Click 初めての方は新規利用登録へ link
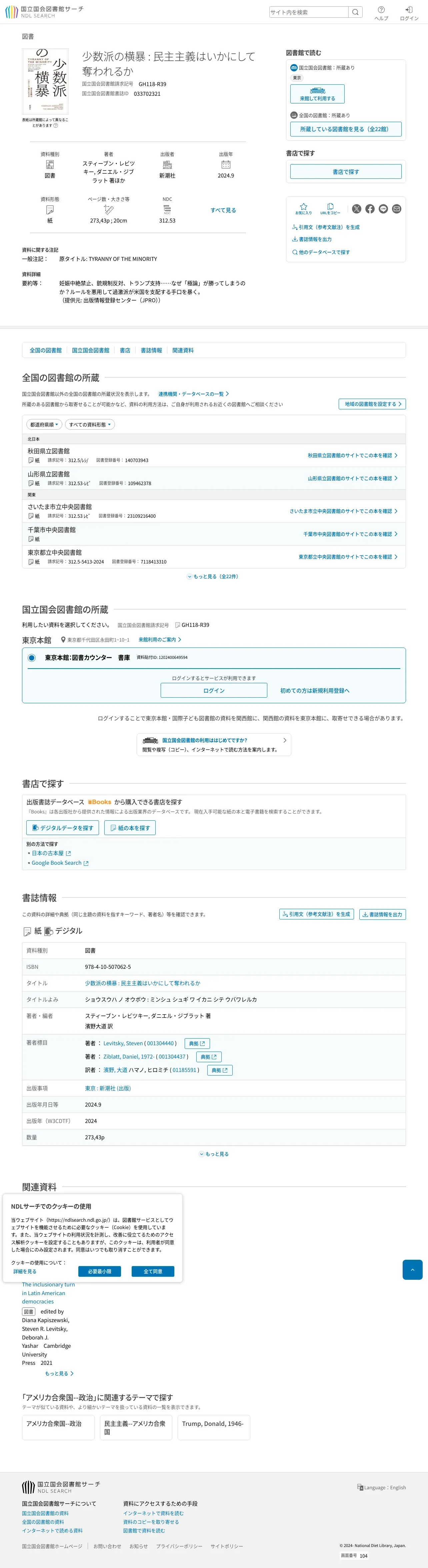 [315, 690]
